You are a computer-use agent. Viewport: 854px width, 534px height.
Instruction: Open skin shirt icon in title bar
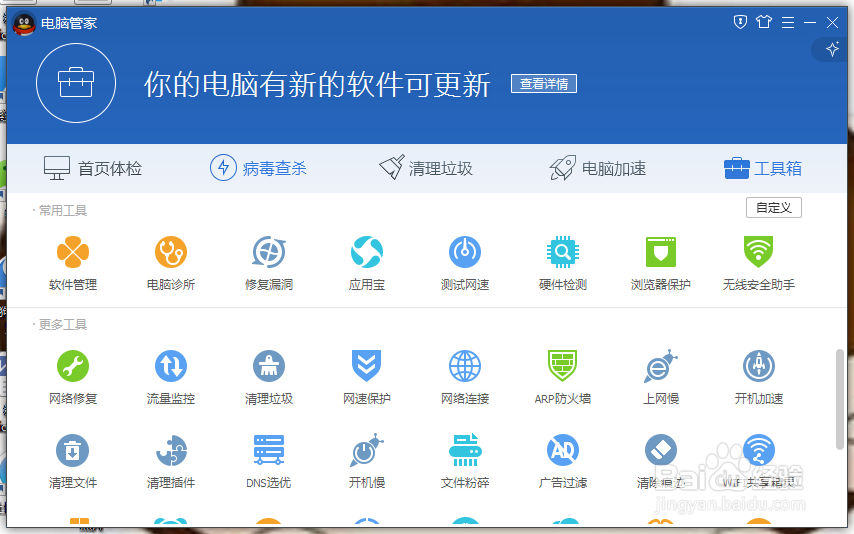[x=764, y=22]
